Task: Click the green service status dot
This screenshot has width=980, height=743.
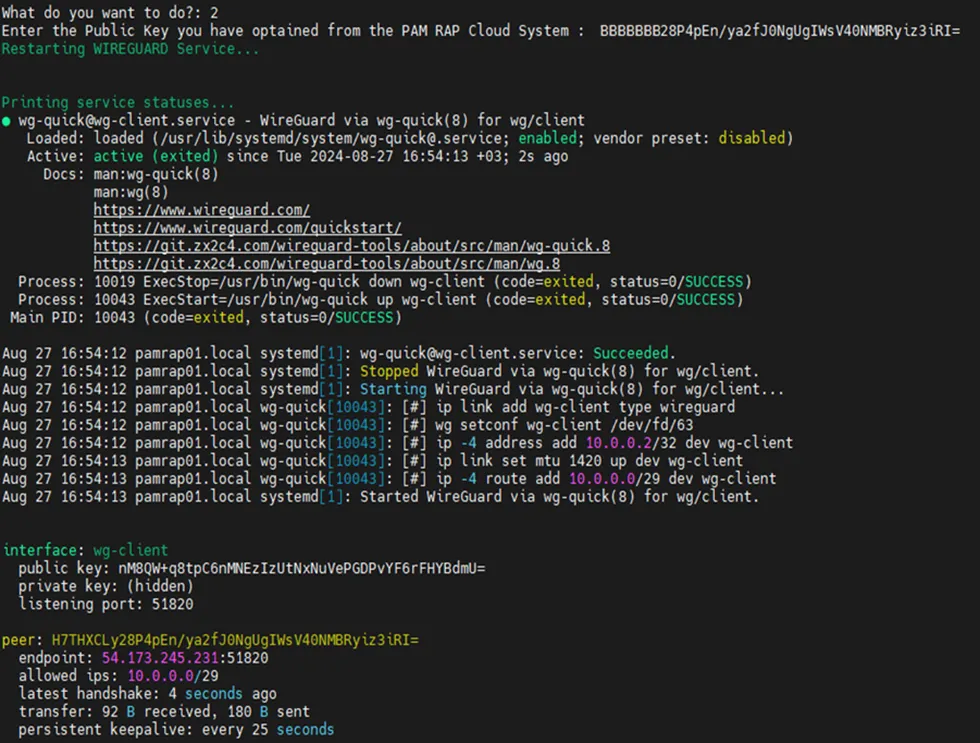Action: click(6, 121)
